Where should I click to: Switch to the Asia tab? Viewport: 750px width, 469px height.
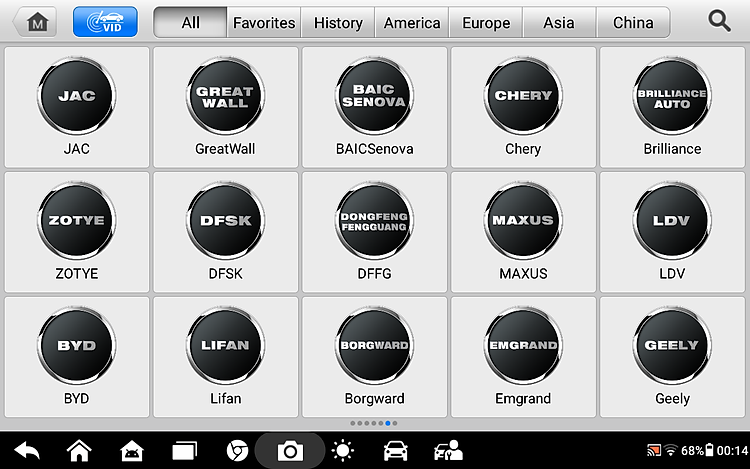click(x=559, y=22)
